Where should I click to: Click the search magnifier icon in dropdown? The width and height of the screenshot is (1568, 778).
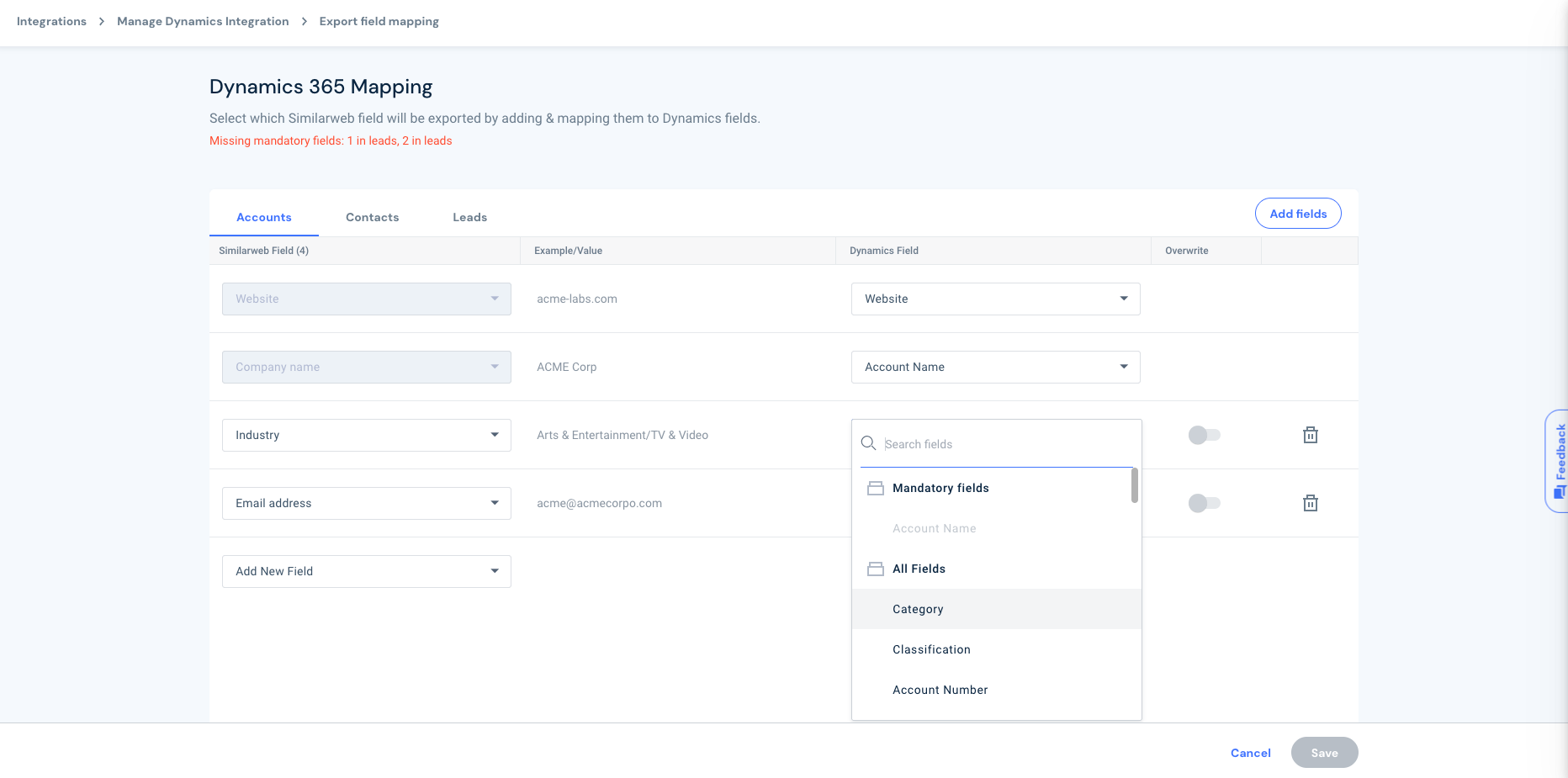(x=869, y=443)
